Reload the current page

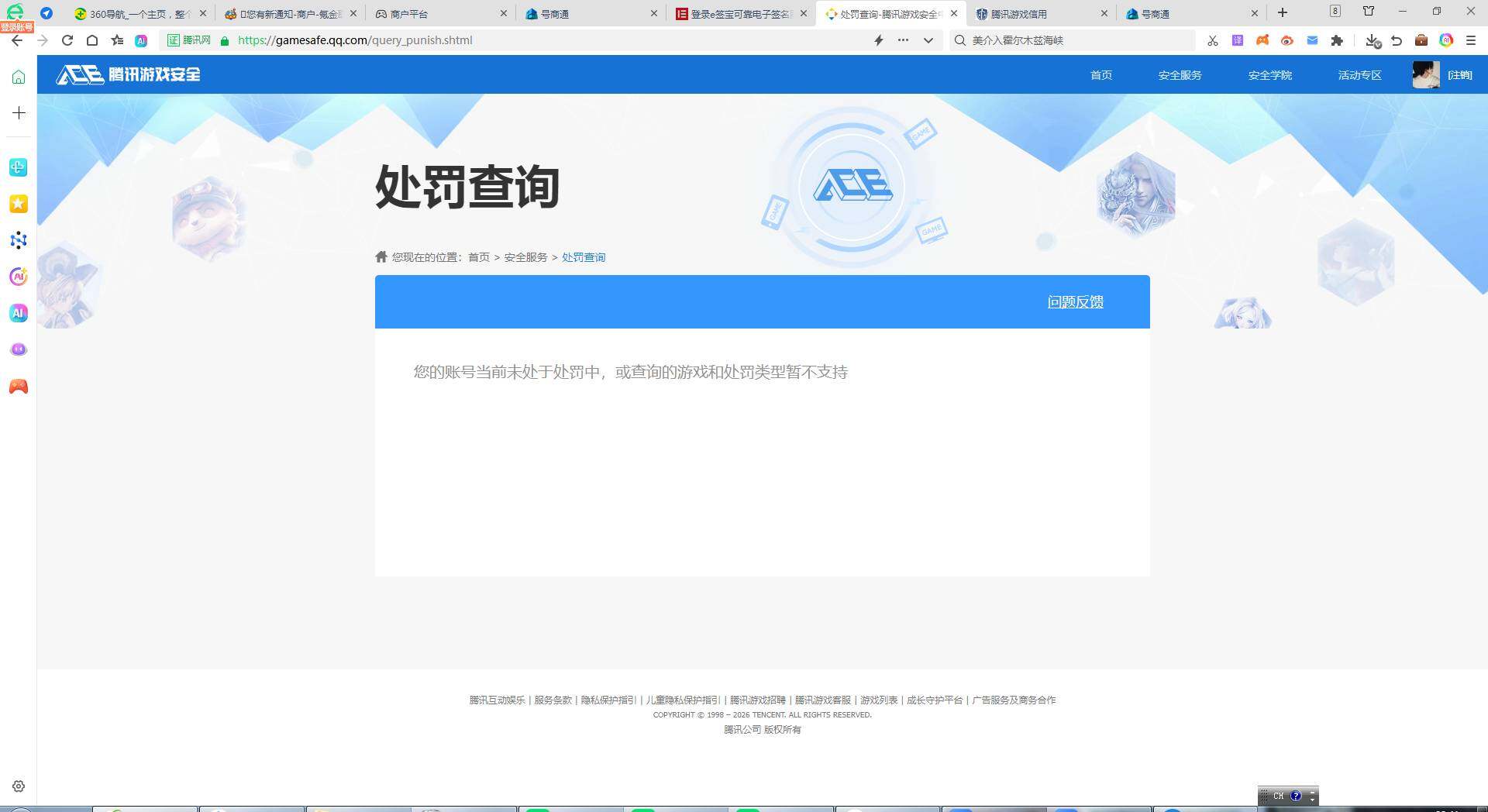point(67,40)
